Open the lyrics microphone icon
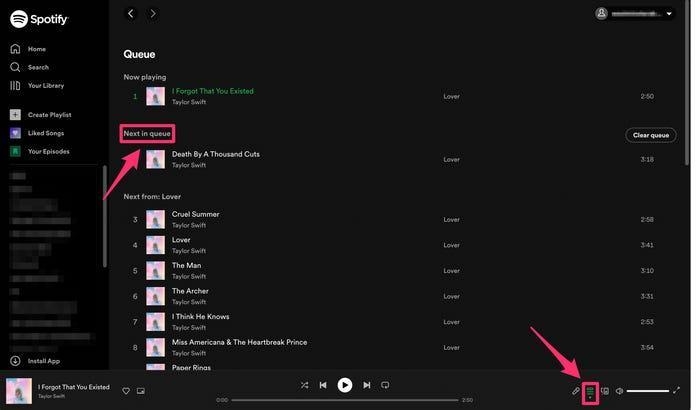The height and width of the screenshot is (410, 700). pyautogui.click(x=576, y=391)
